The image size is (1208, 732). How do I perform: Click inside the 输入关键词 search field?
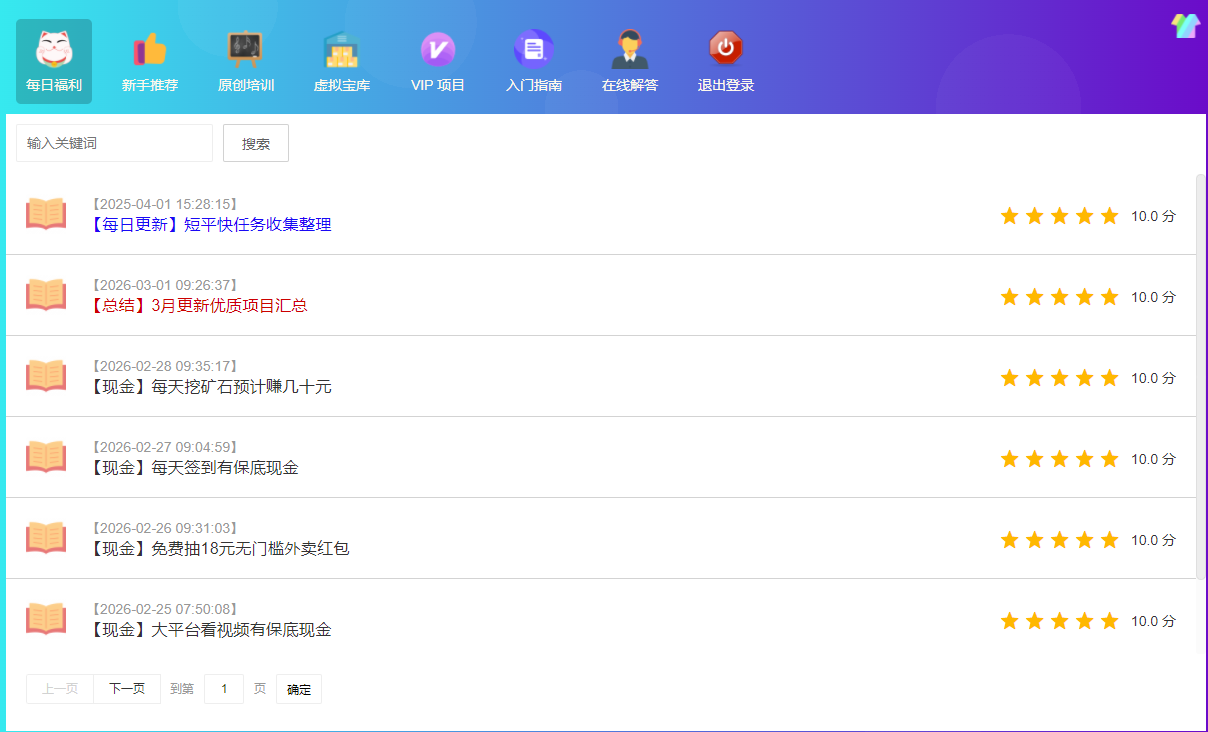[x=114, y=143]
